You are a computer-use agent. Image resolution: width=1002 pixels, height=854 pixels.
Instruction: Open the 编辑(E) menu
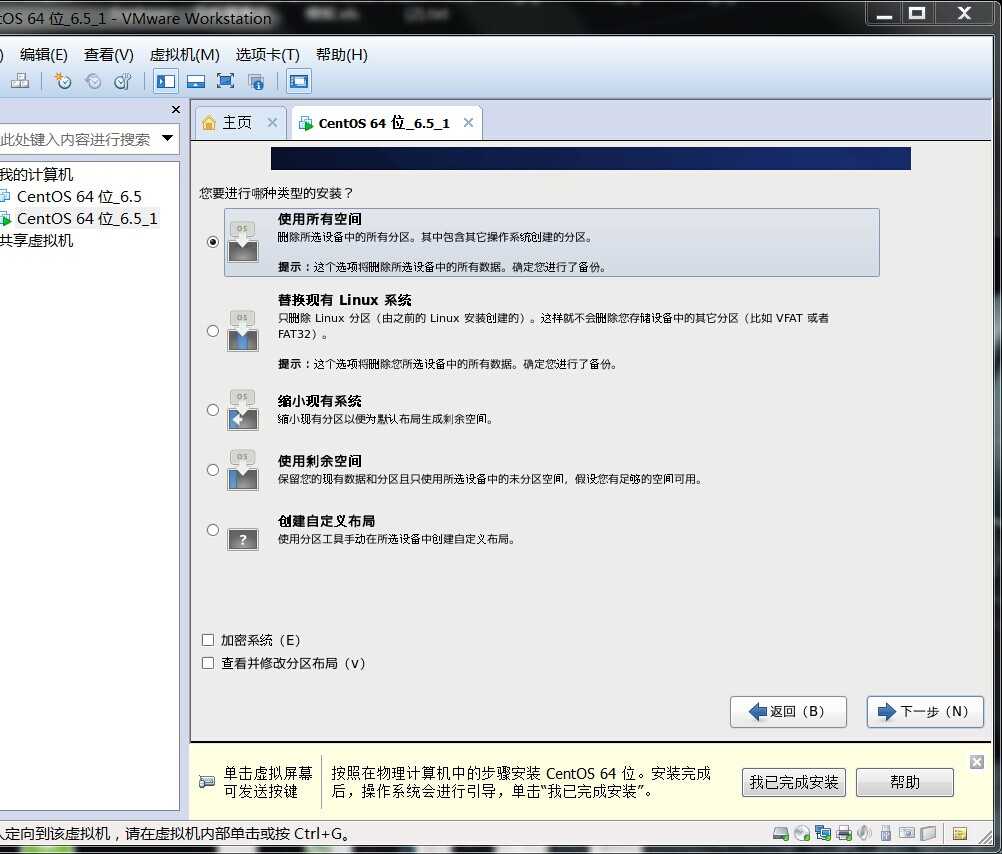pos(43,55)
